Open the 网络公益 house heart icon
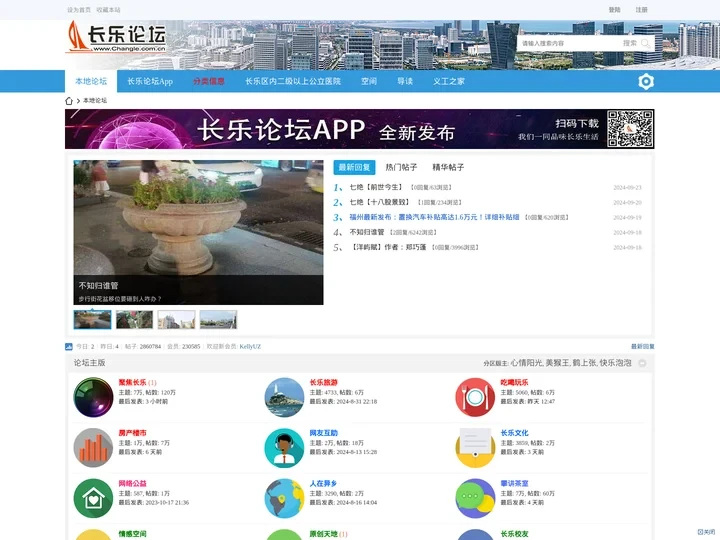Screen dimensions: 720x540 93,498
